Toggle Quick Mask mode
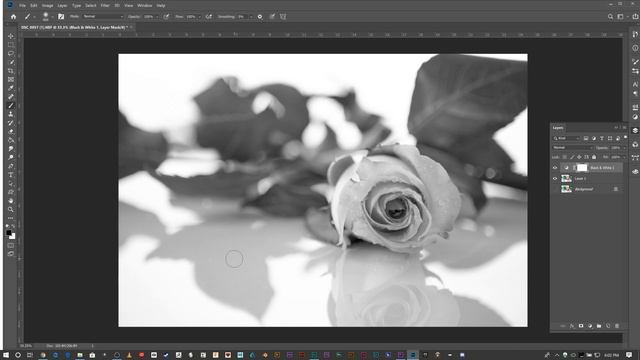This screenshot has height=360, width=640. tap(11, 246)
